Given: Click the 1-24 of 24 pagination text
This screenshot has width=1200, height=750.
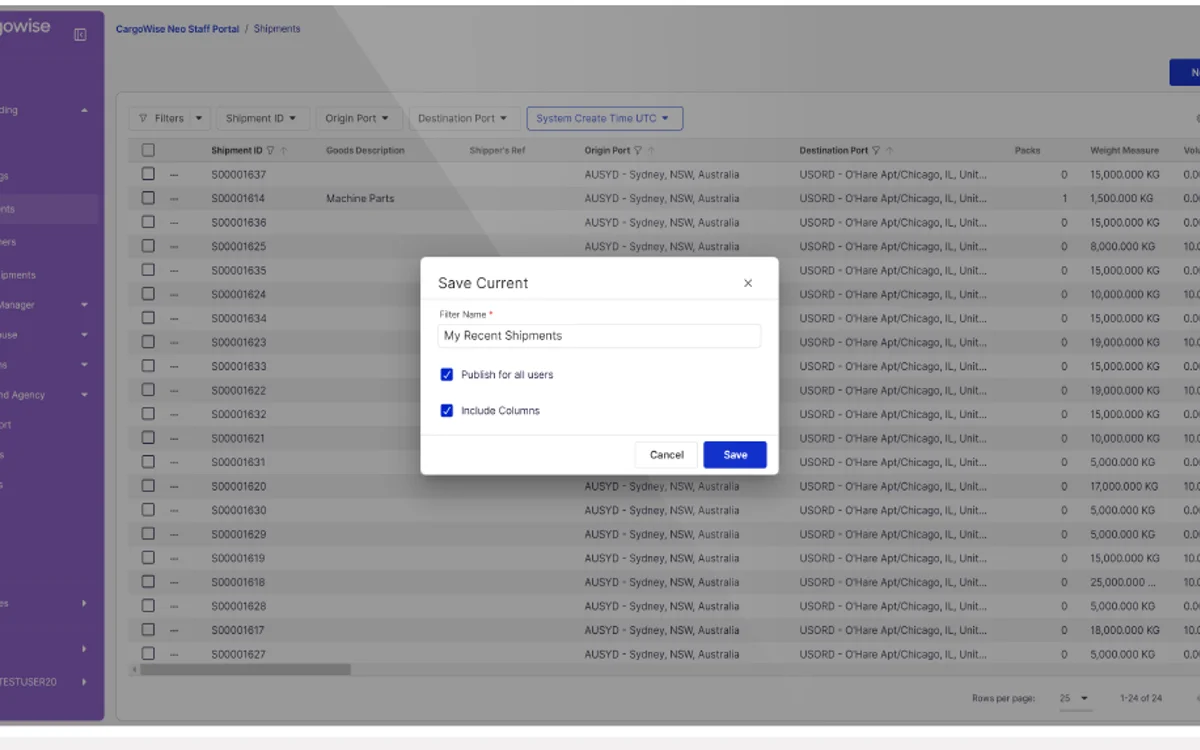Looking at the screenshot, I should point(1141,698).
